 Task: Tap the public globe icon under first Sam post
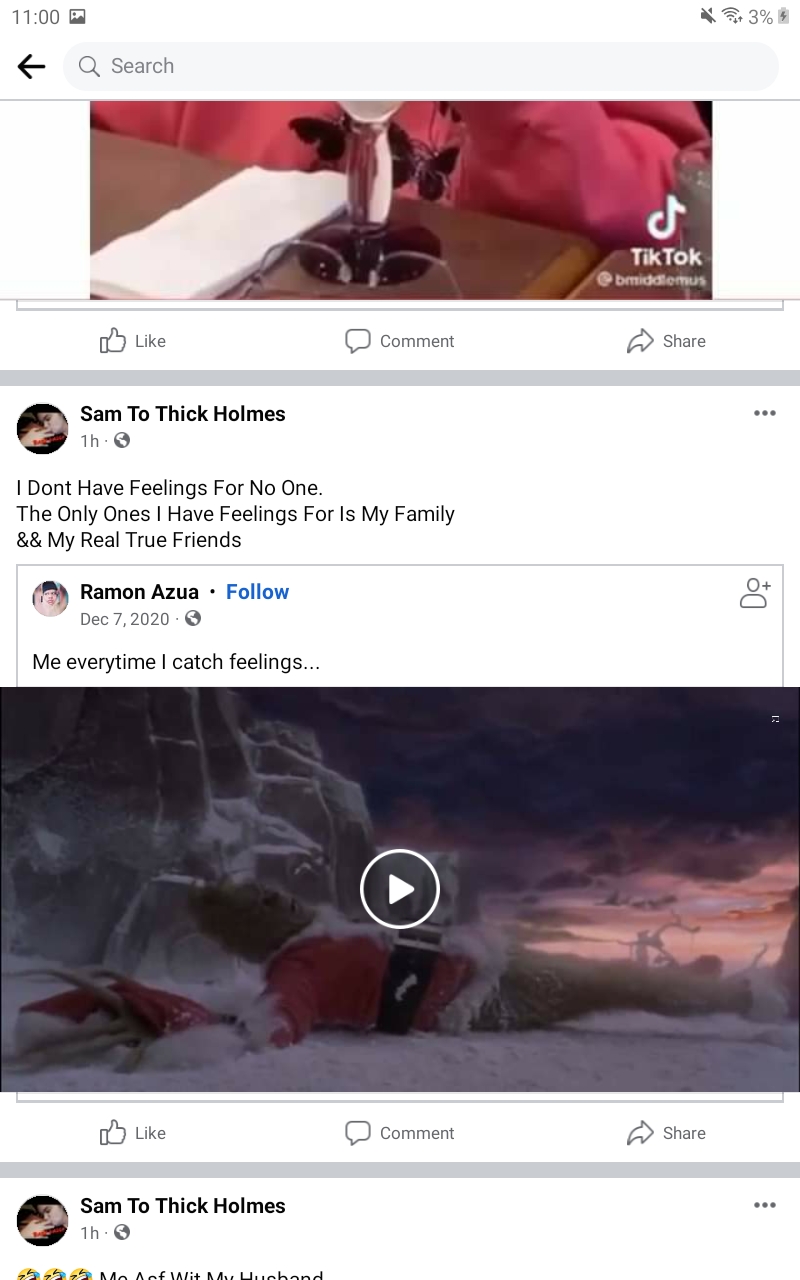coord(122,440)
